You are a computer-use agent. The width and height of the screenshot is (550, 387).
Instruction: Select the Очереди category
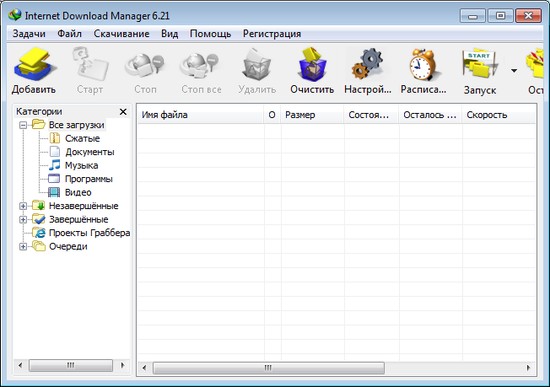[68, 247]
